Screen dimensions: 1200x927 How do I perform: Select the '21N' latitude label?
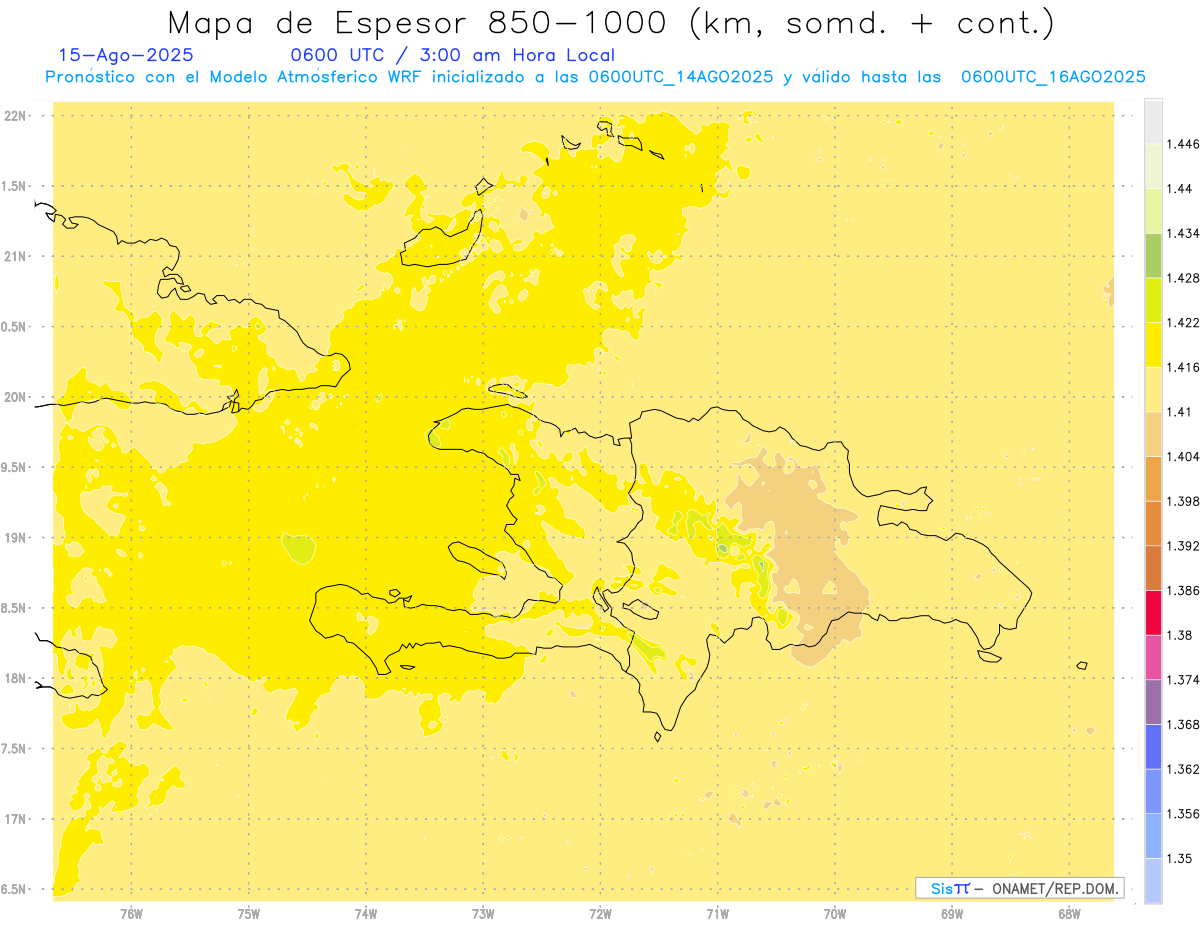[x=17, y=257]
